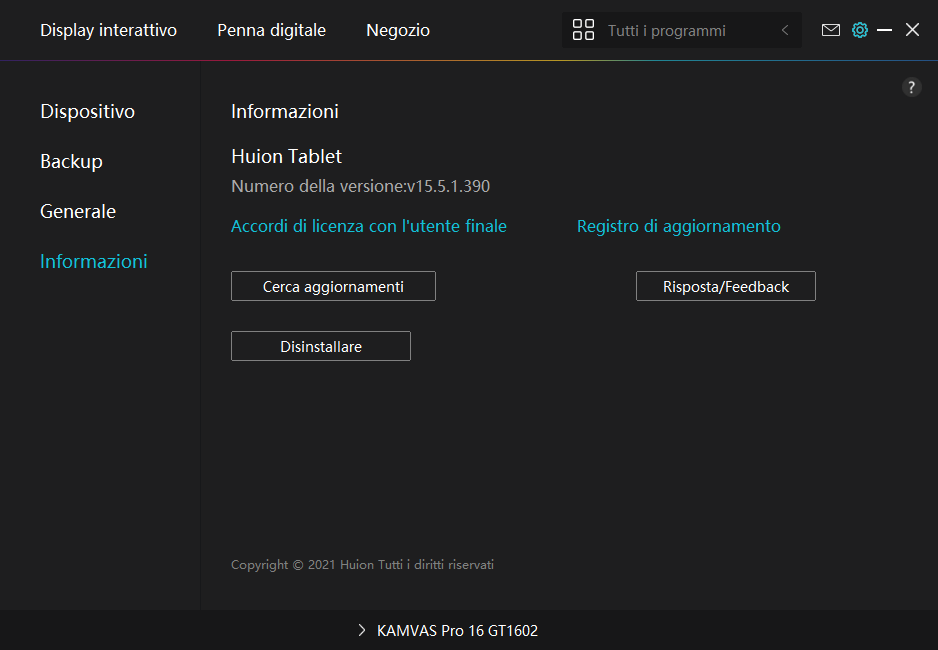Minimize the Huion Tablet window
938x650 pixels.
[x=884, y=30]
